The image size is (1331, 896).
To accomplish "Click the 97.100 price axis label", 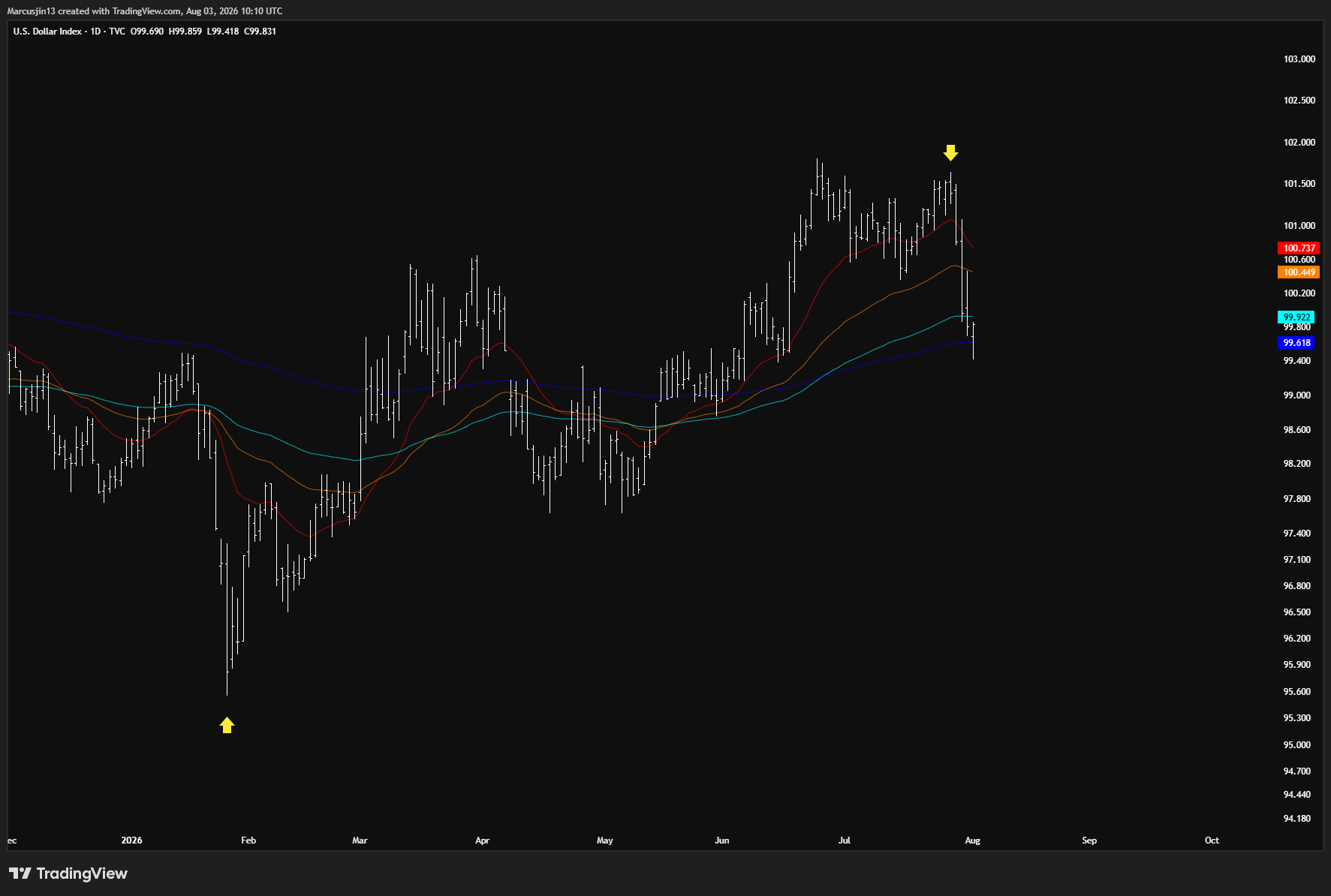I will [x=1297, y=560].
